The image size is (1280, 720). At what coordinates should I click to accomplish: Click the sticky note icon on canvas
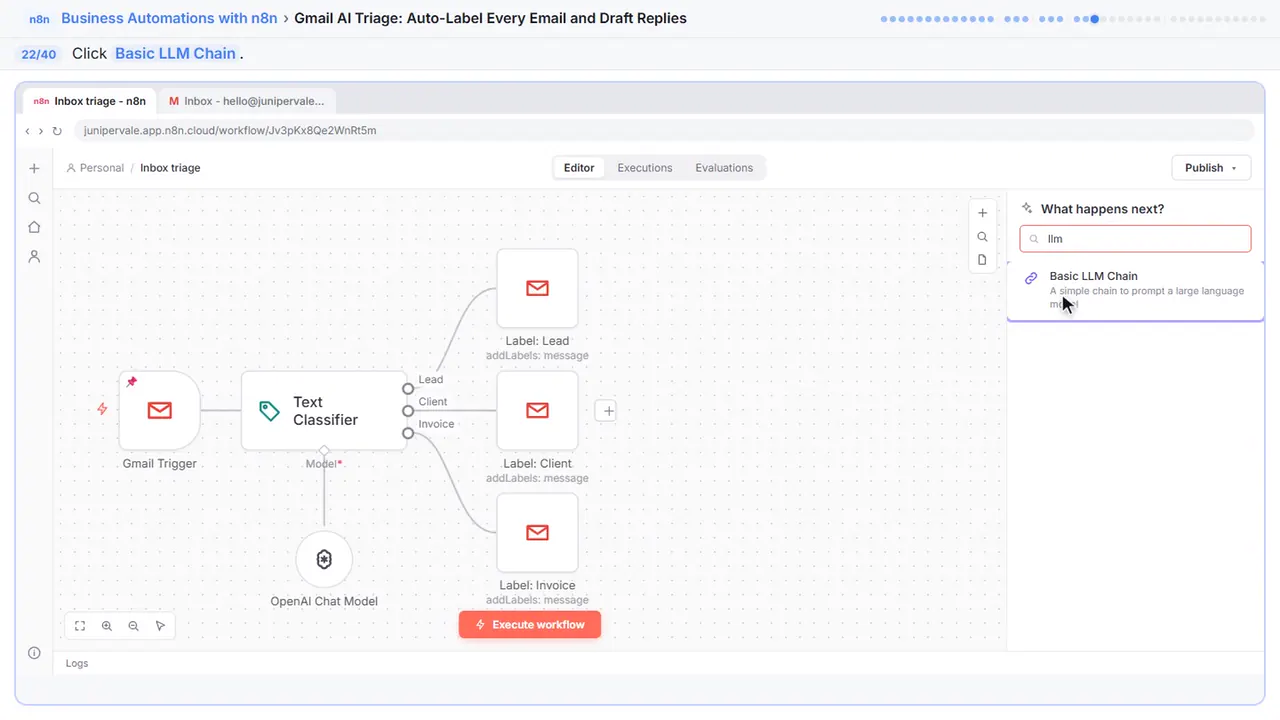[982, 260]
